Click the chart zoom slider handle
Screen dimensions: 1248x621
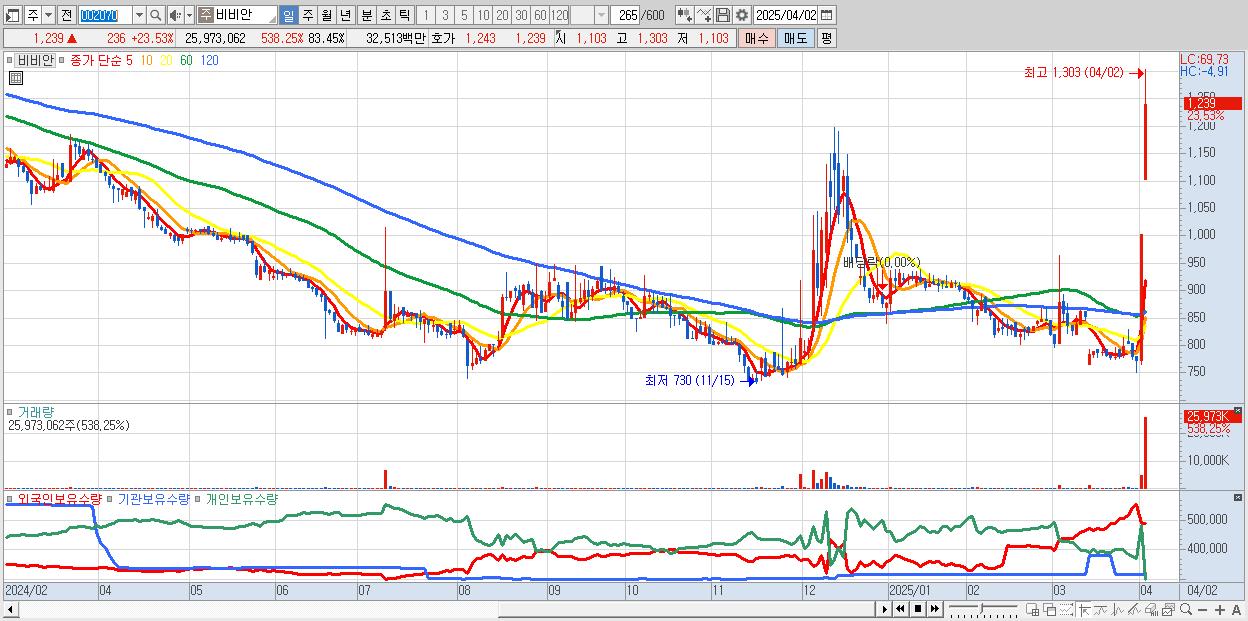point(981,608)
